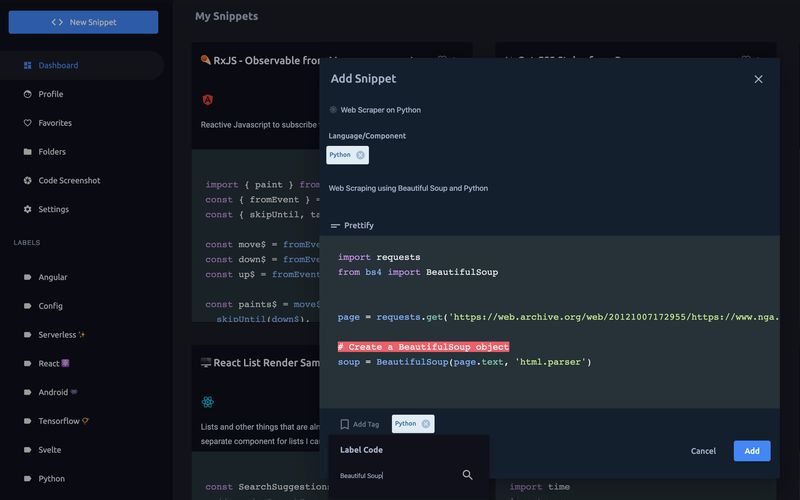The width and height of the screenshot is (800, 500).
Task: Remove the Python tag chip
Action: pyautogui.click(x=426, y=424)
